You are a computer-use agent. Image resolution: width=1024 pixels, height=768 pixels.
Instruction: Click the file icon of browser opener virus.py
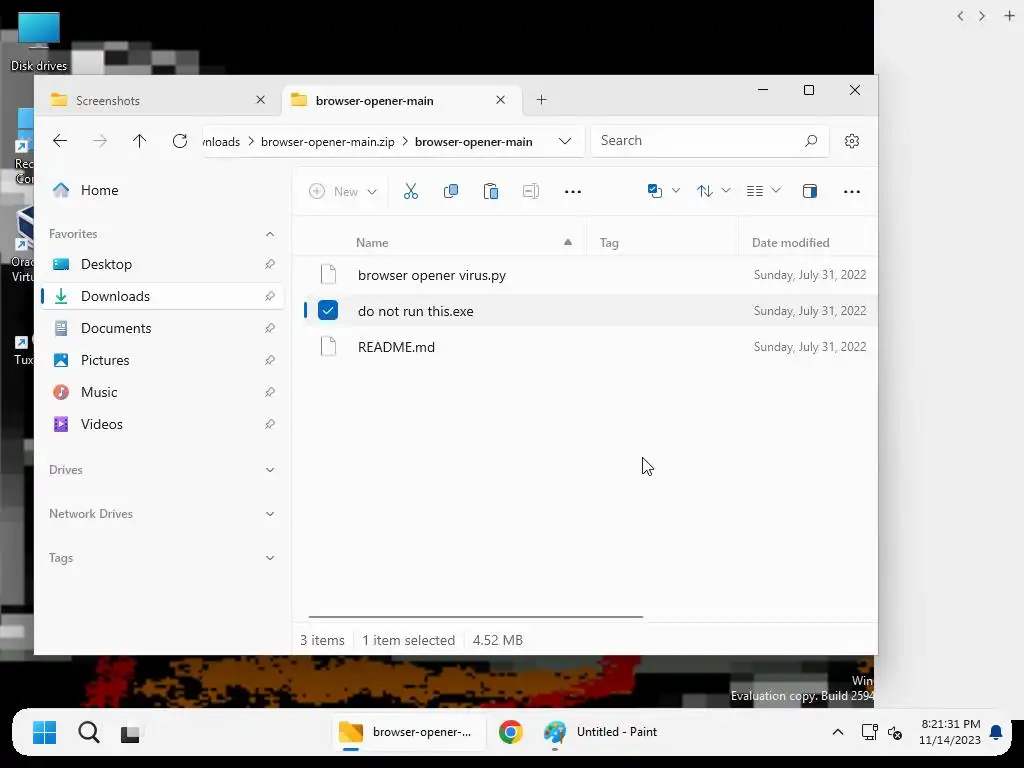328,275
